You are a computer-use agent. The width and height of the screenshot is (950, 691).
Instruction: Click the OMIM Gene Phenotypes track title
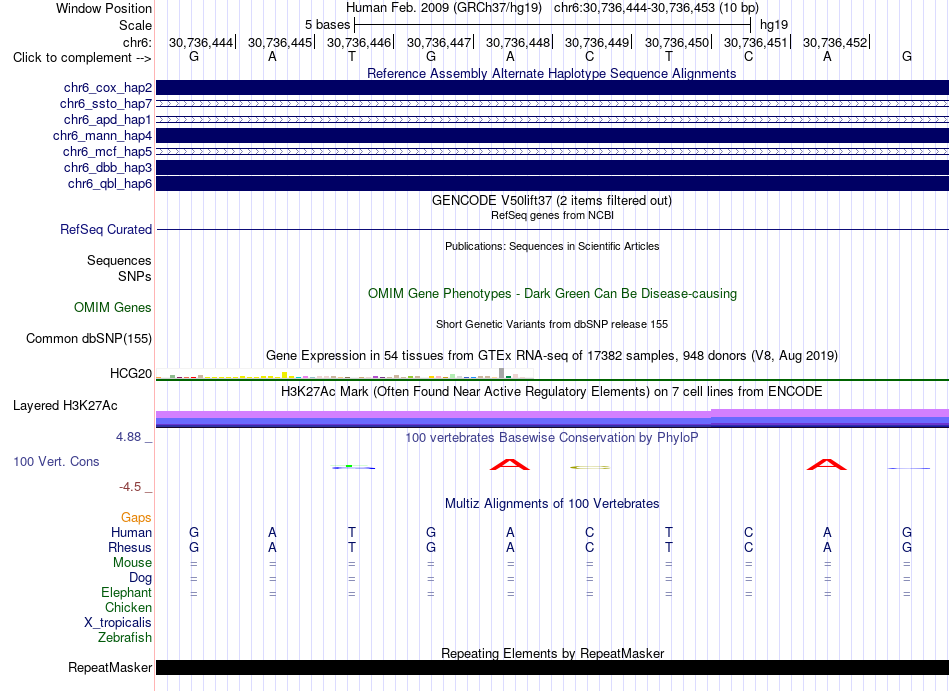[x=552, y=293]
